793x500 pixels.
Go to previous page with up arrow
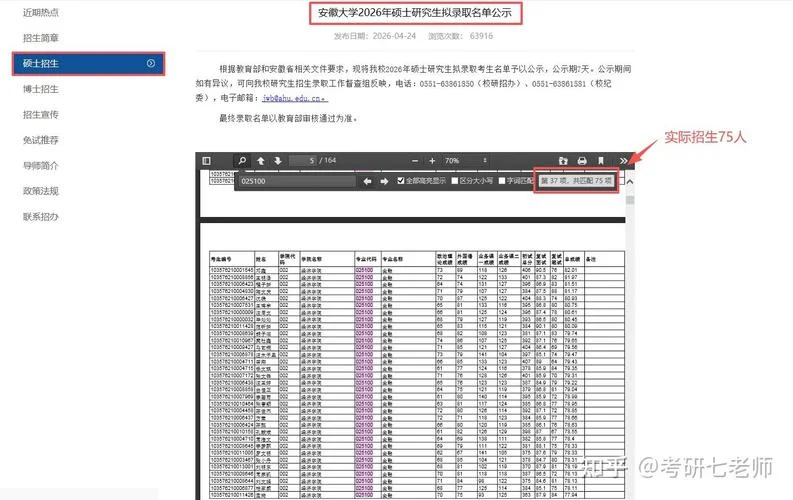point(260,161)
